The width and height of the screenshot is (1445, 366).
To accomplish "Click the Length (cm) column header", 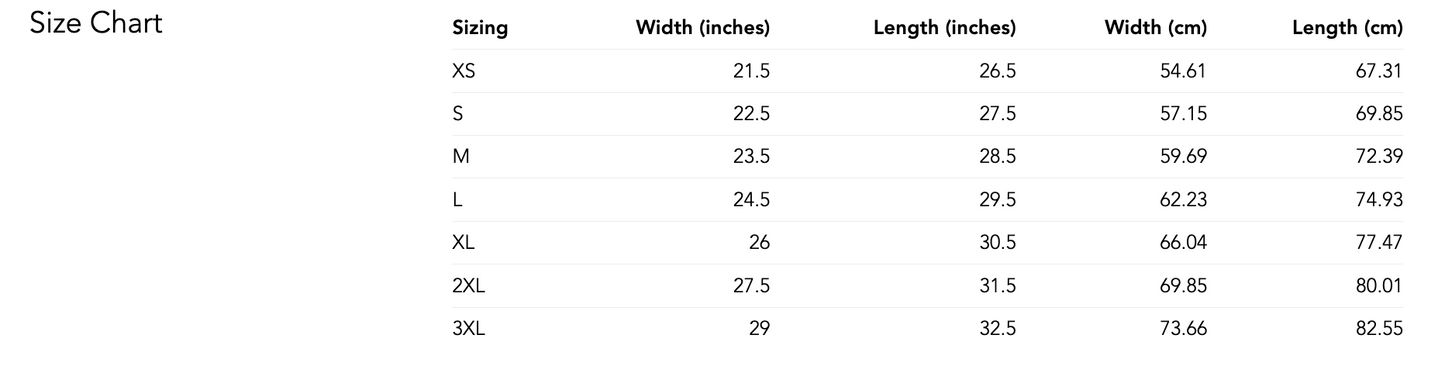I will (x=1348, y=28).
